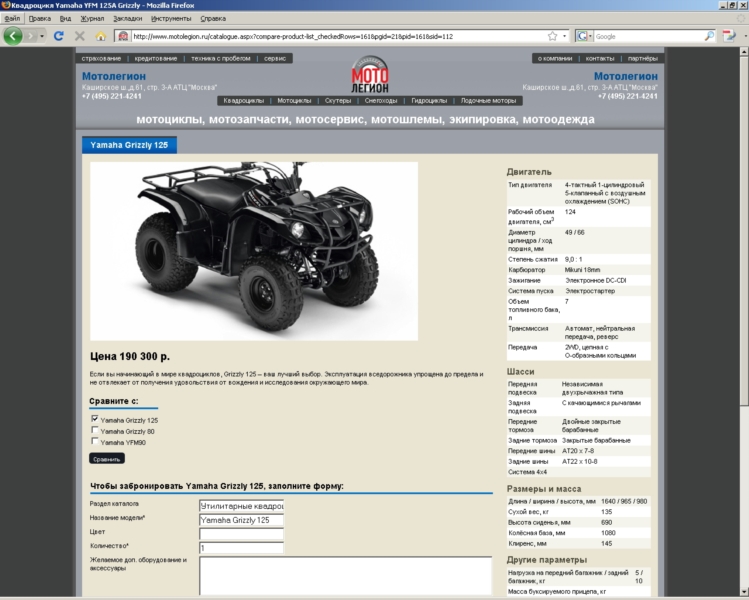Open the back-forward history dropdown arrow
This screenshot has height=600, width=749.
tap(42, 36)
